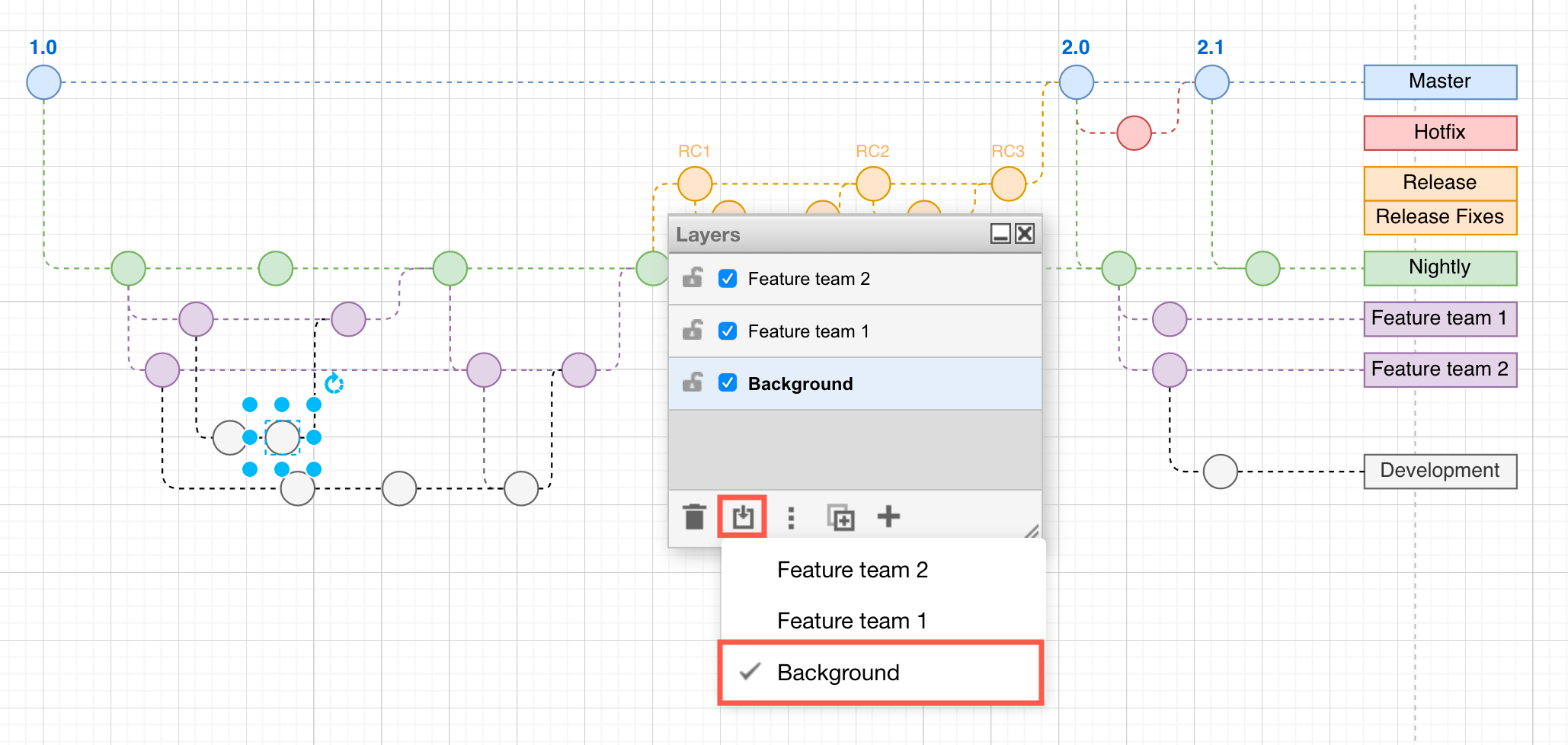1568x745 pixels.
Task: Lock the Background layer
Action: 692,383
